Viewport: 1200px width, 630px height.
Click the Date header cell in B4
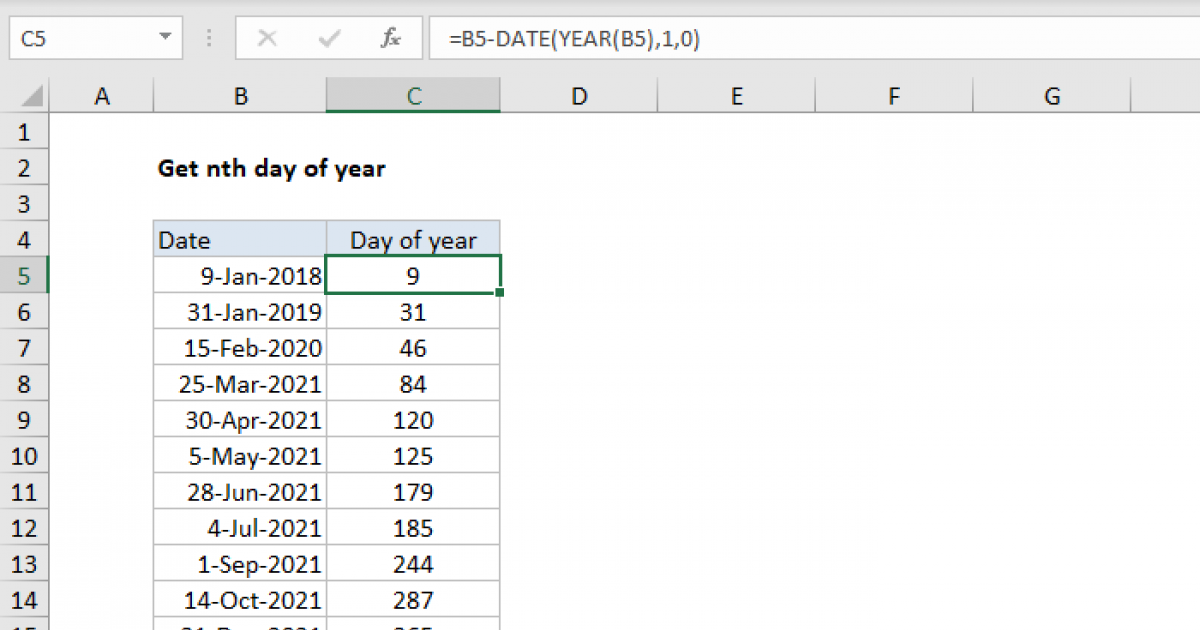[240, 239]
